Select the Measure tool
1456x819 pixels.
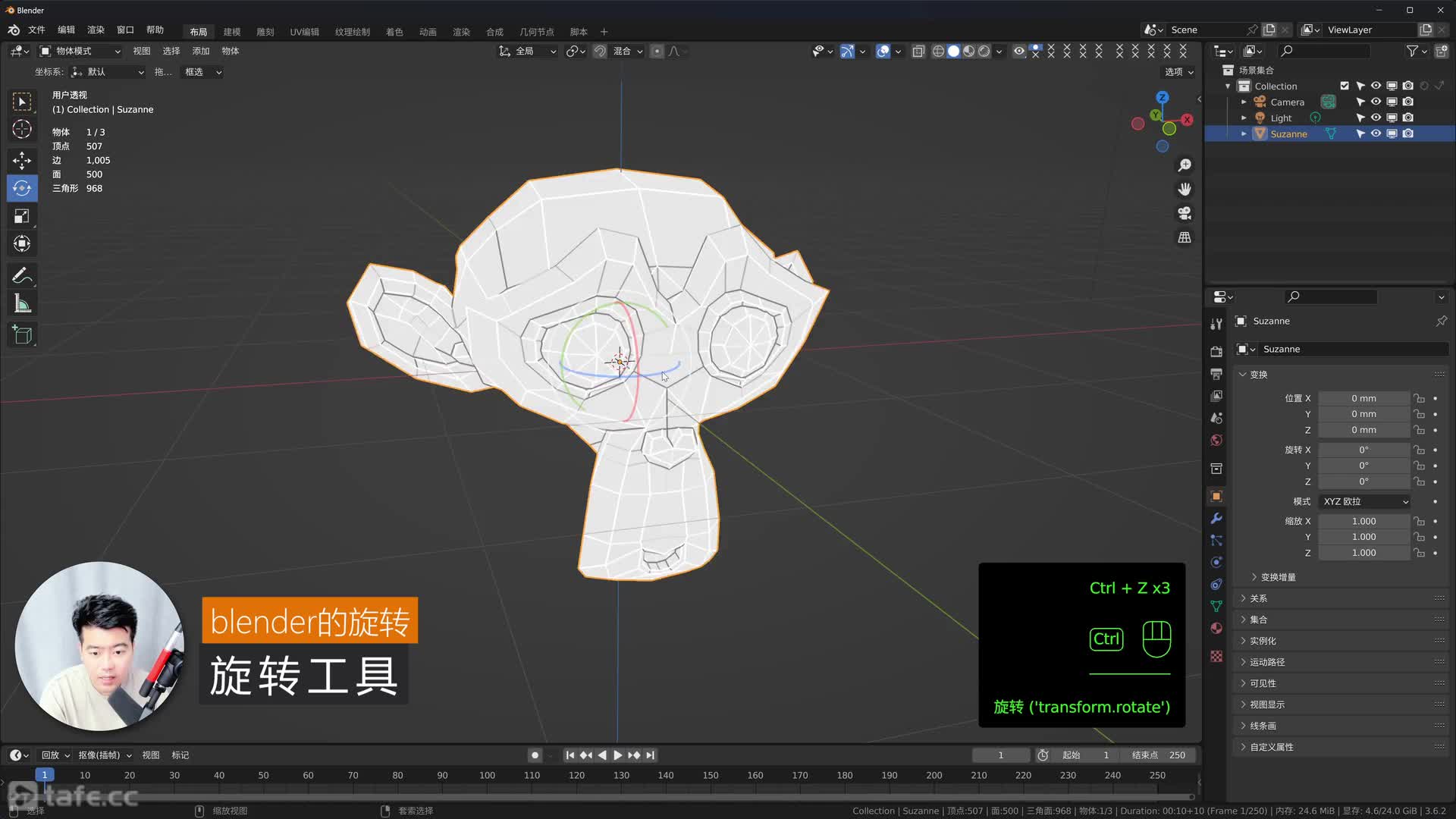[x=22, y=304]
